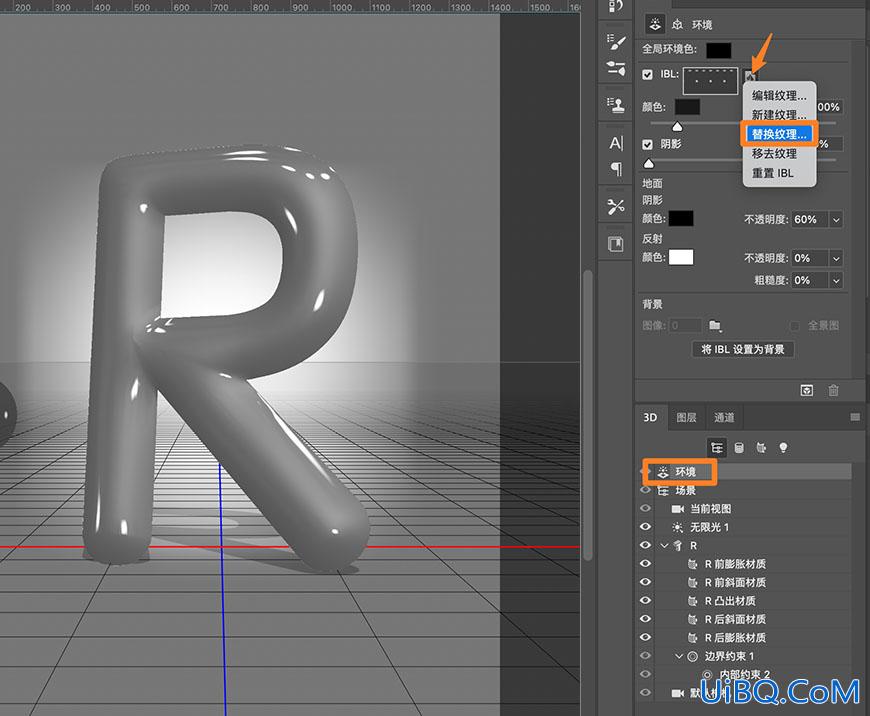This screenshot has height=716, width=870.
Task: Click the trash icon in the Properties panel
Action: click(x=833, y=391)
